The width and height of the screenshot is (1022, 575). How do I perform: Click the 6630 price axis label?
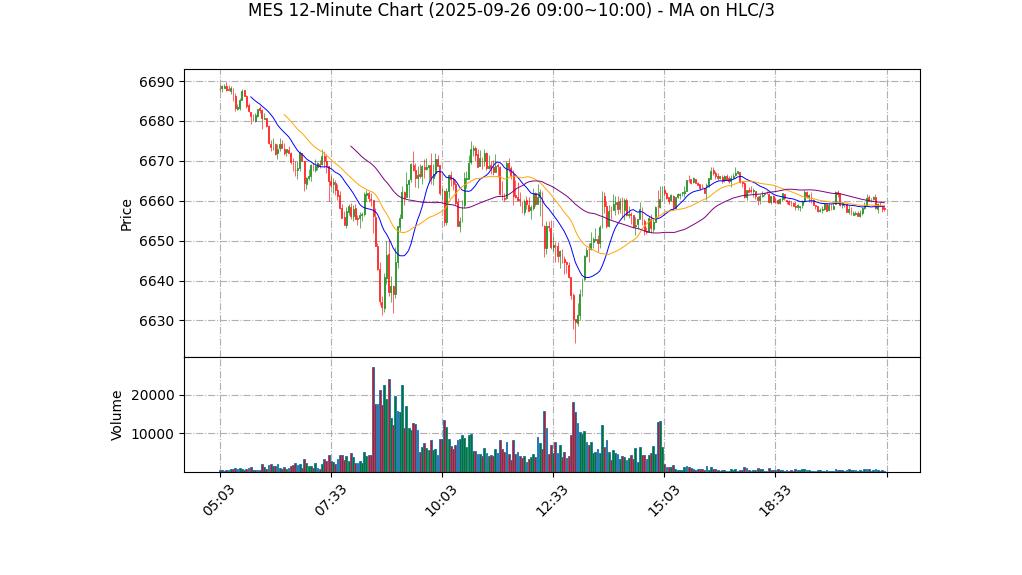tap(157, 321)
